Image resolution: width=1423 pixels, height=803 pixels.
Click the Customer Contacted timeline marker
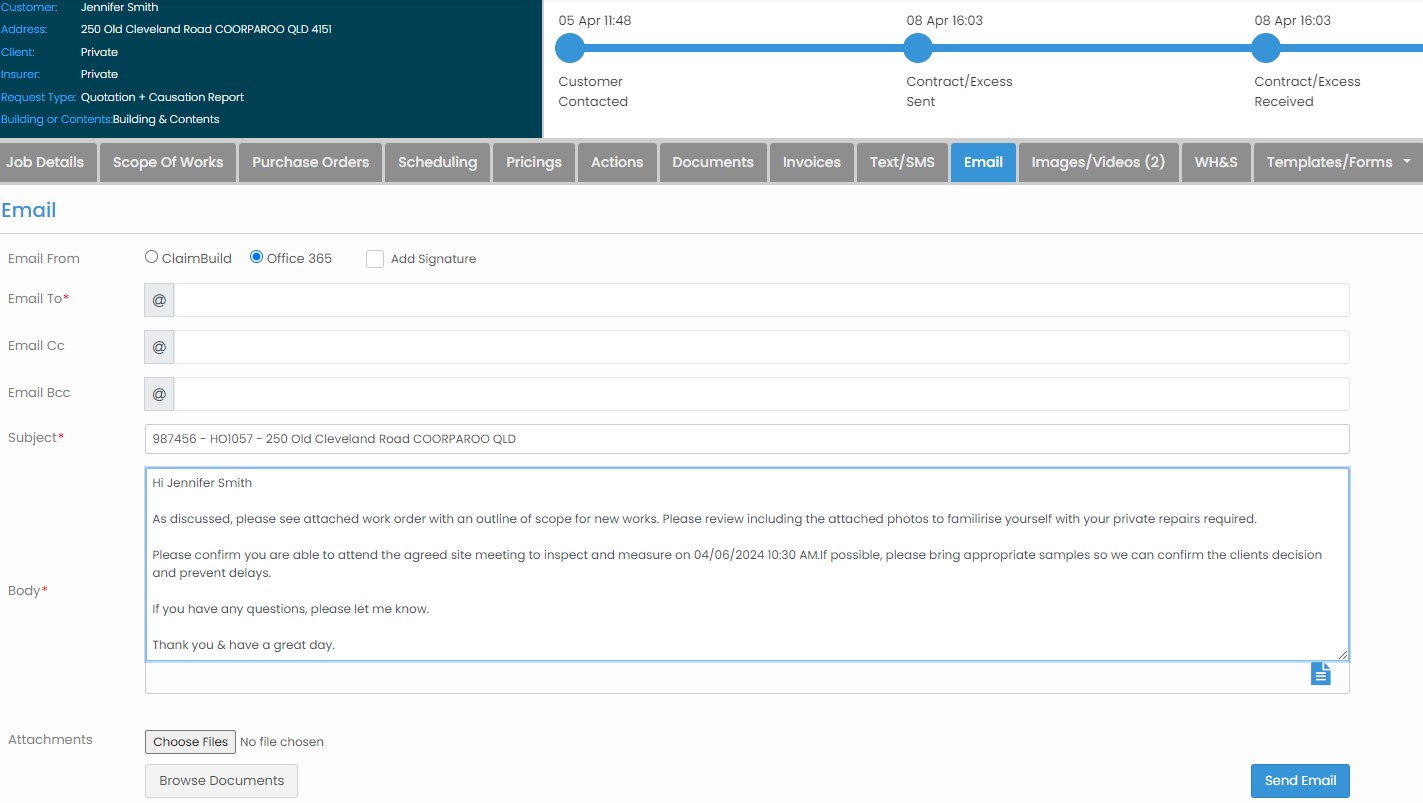(570, 48)
